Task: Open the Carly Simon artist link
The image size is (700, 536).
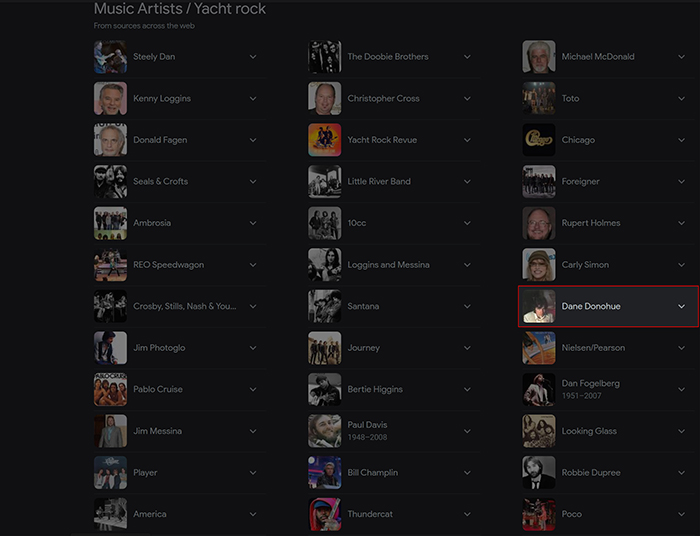Action: click(586, 265)
